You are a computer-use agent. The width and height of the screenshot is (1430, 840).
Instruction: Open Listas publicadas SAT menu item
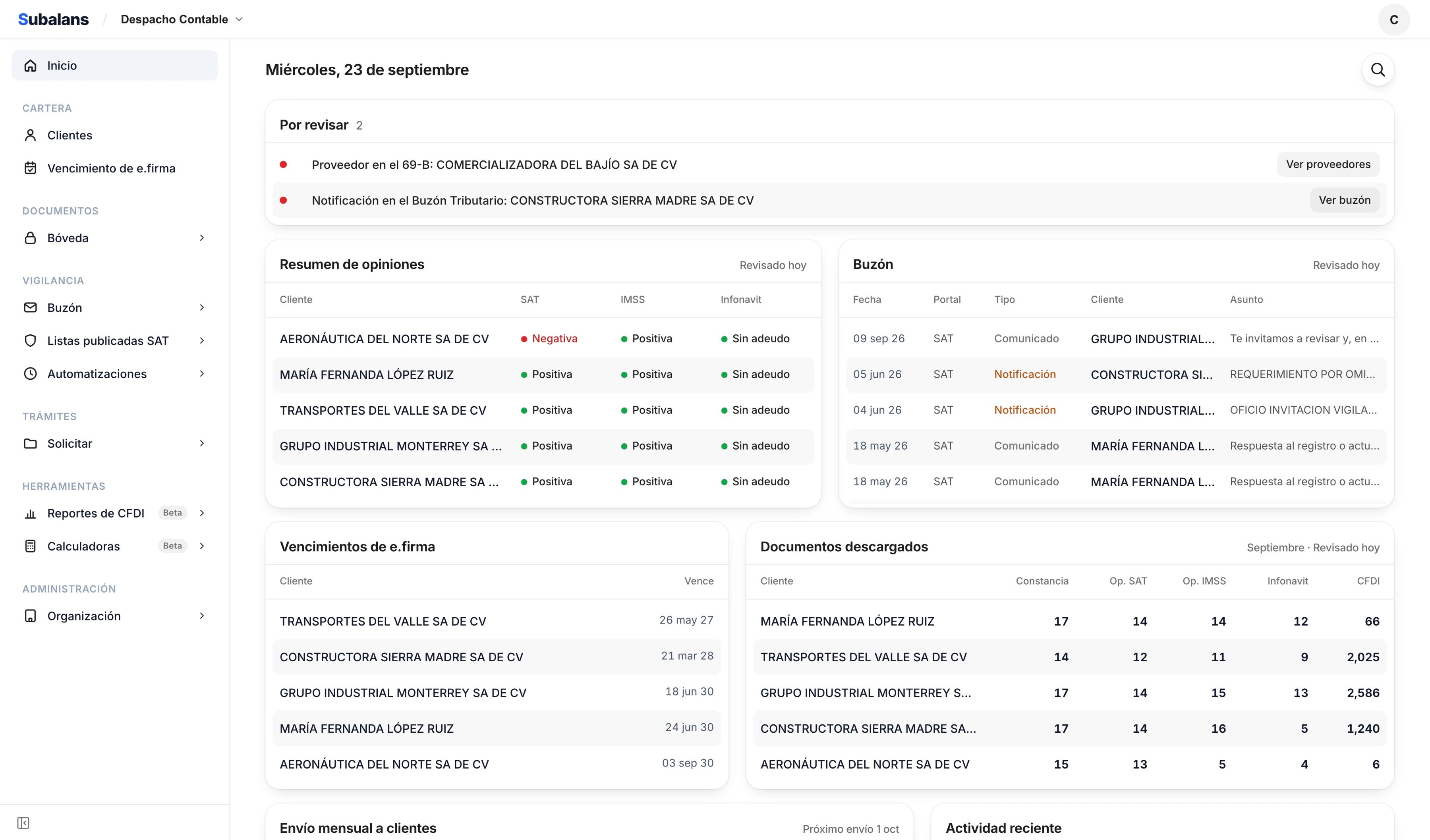(115, 340)
